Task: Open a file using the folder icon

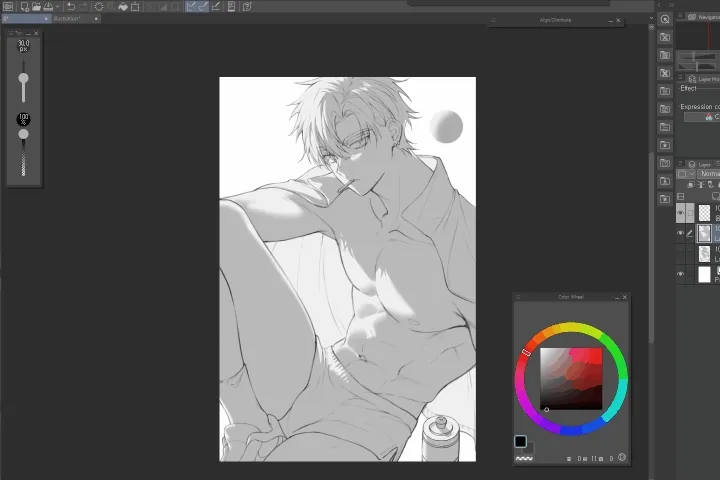Action: tap(36, 6)
